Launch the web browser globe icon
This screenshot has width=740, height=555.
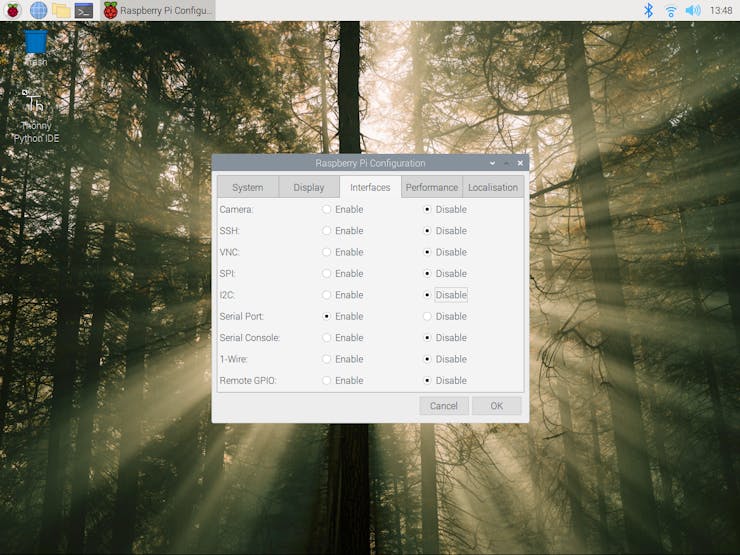[x=38, y=10]
